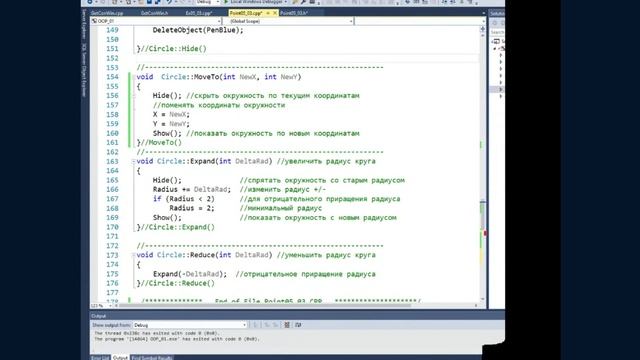The image size is (640, 360).
Task: Expand the highlighted Solution Explorer tree item
Action: pyautogui.click(x=501, y=89)
